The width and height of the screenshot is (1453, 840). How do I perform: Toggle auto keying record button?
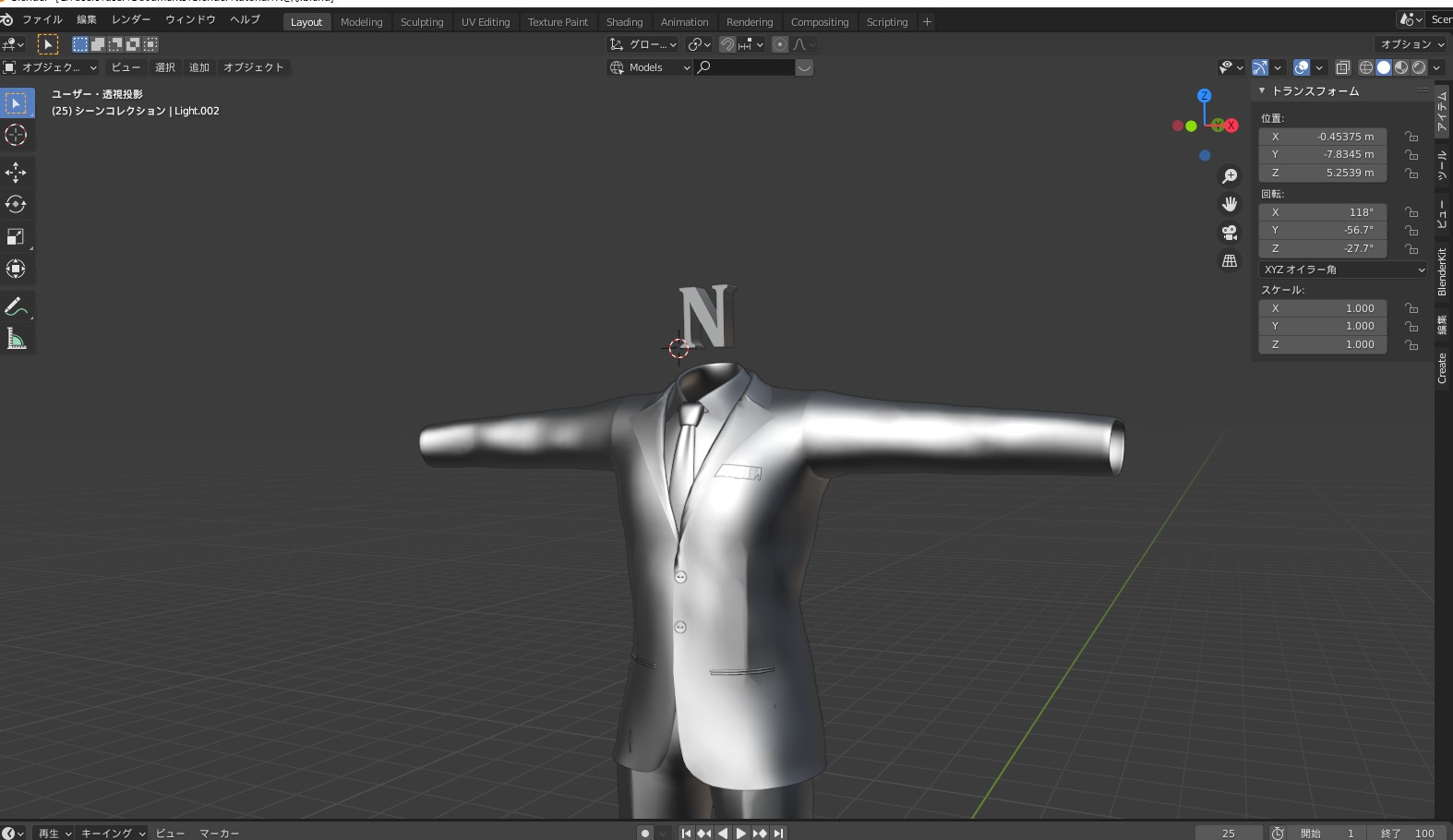(645, 833)
